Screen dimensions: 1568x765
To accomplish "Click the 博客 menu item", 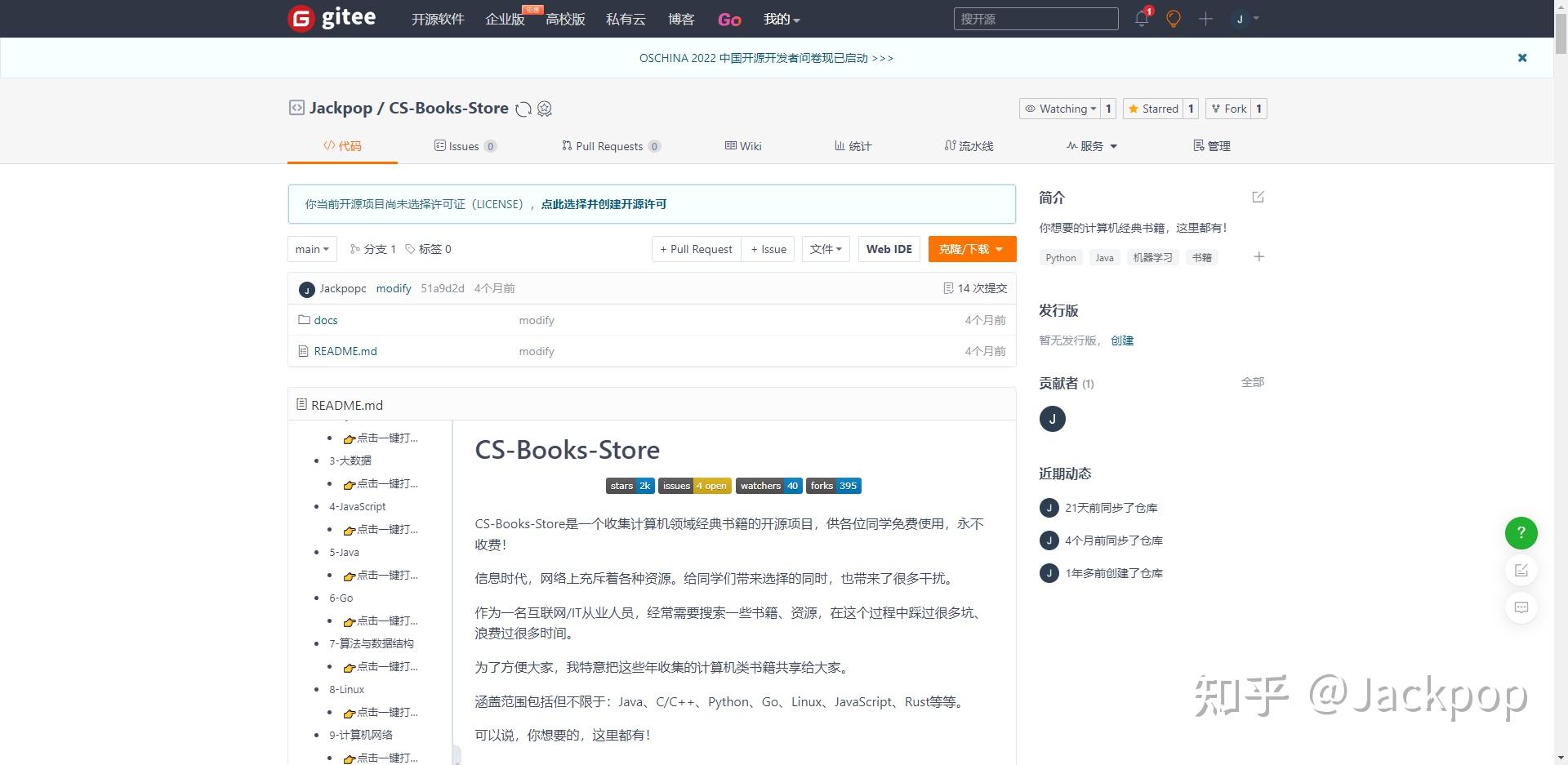I will 681,19.
